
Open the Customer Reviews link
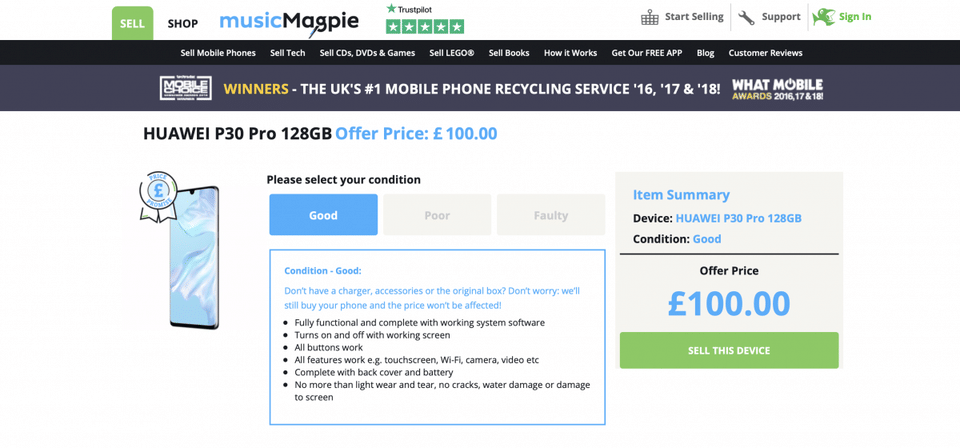tap(765, 53)
